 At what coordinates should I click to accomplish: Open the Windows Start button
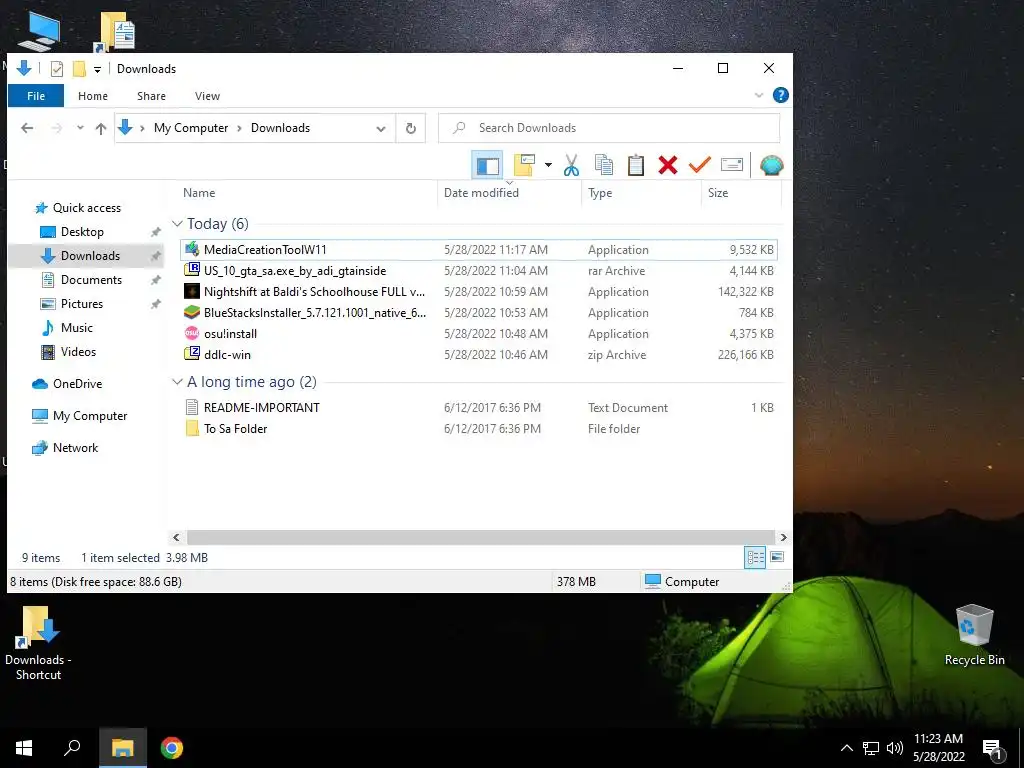(x=24, y=748)
